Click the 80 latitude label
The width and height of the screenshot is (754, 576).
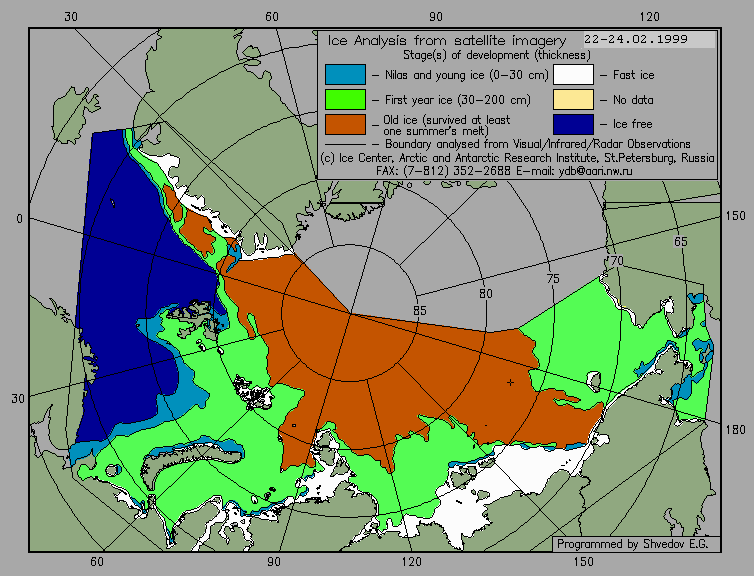(x=486, y=293)
